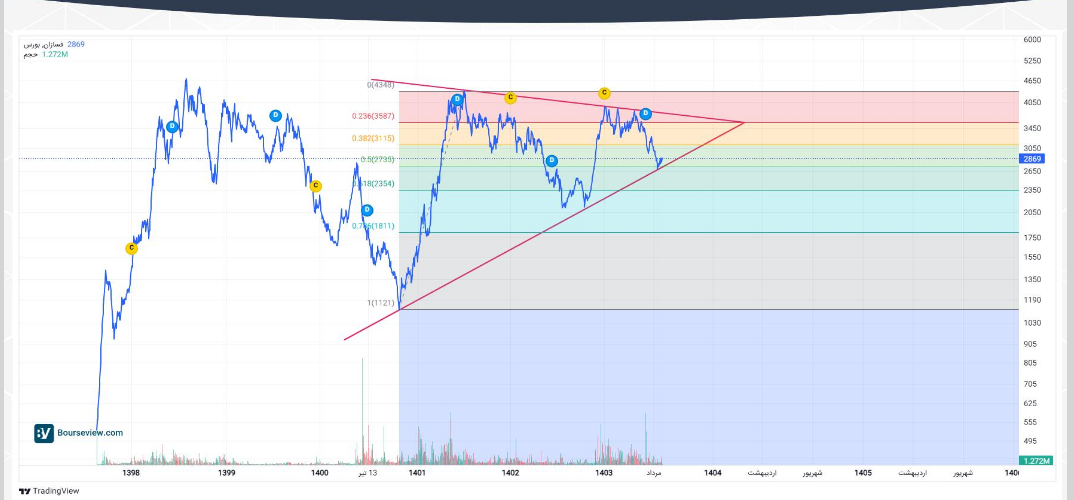This screenshot has width=1073, height=500.
Task: Click the leftmost yellow C event marker
Action: 131,248
